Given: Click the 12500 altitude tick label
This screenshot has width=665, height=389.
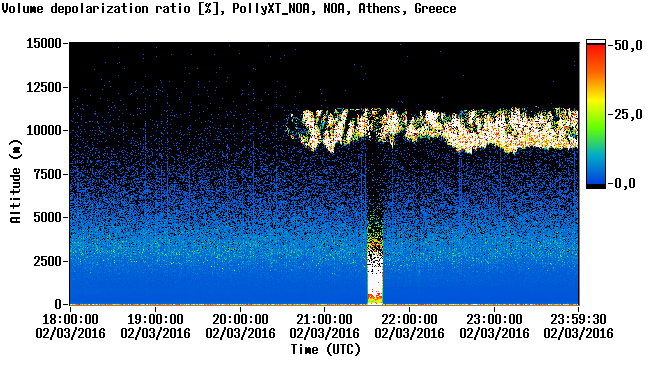Looking at the screenshot, I should point(44,87).
